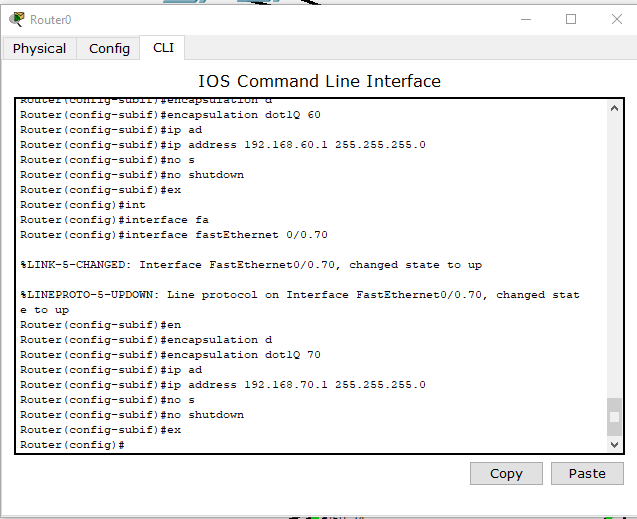Minimize the Router0 window
Viewport: 637px width, 519px height.
pyautogui.click(x=526, y=19)
